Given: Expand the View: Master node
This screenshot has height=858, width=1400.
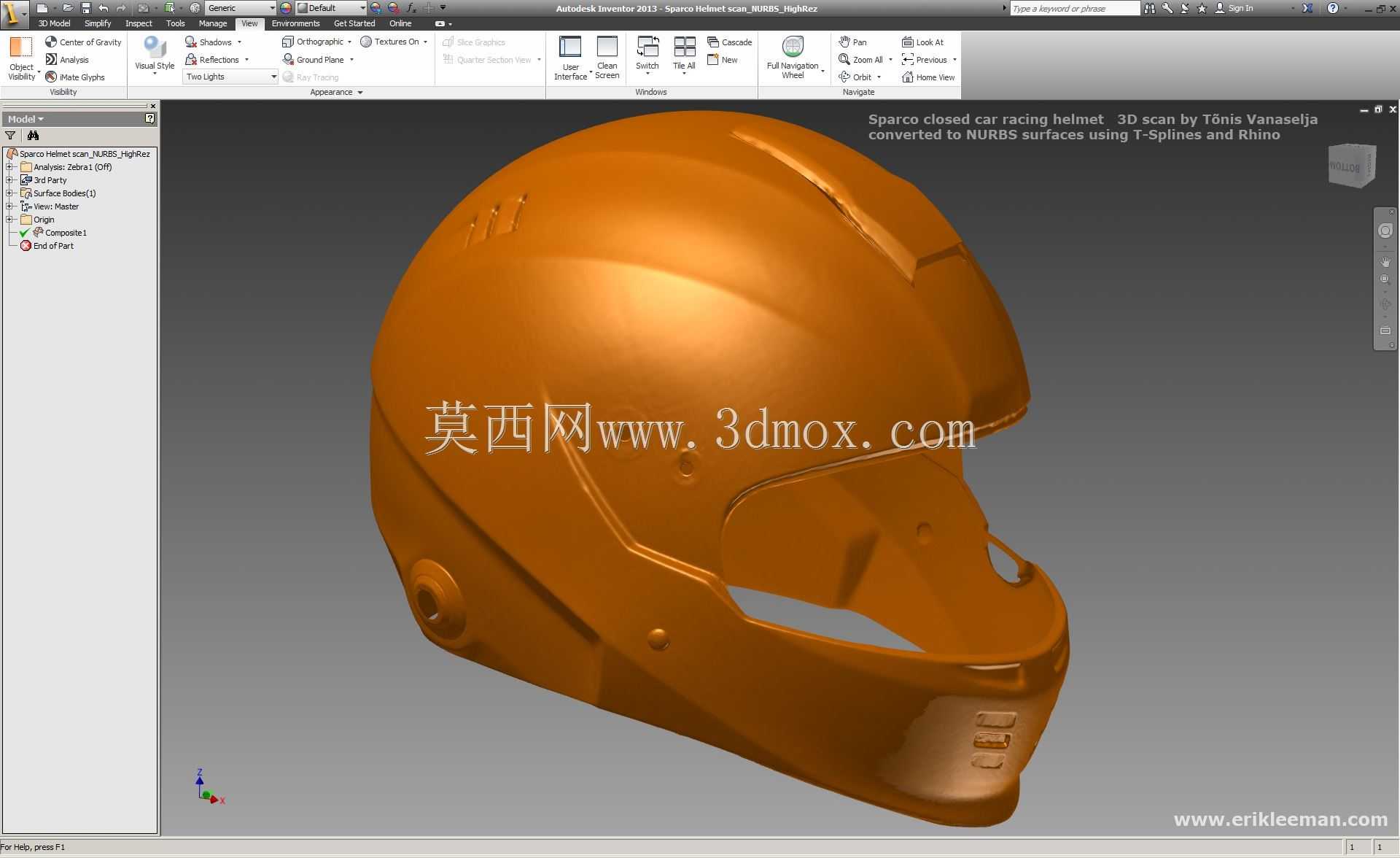Looking at the screenshot, I should pyautogui.click(x=9, y=206).
